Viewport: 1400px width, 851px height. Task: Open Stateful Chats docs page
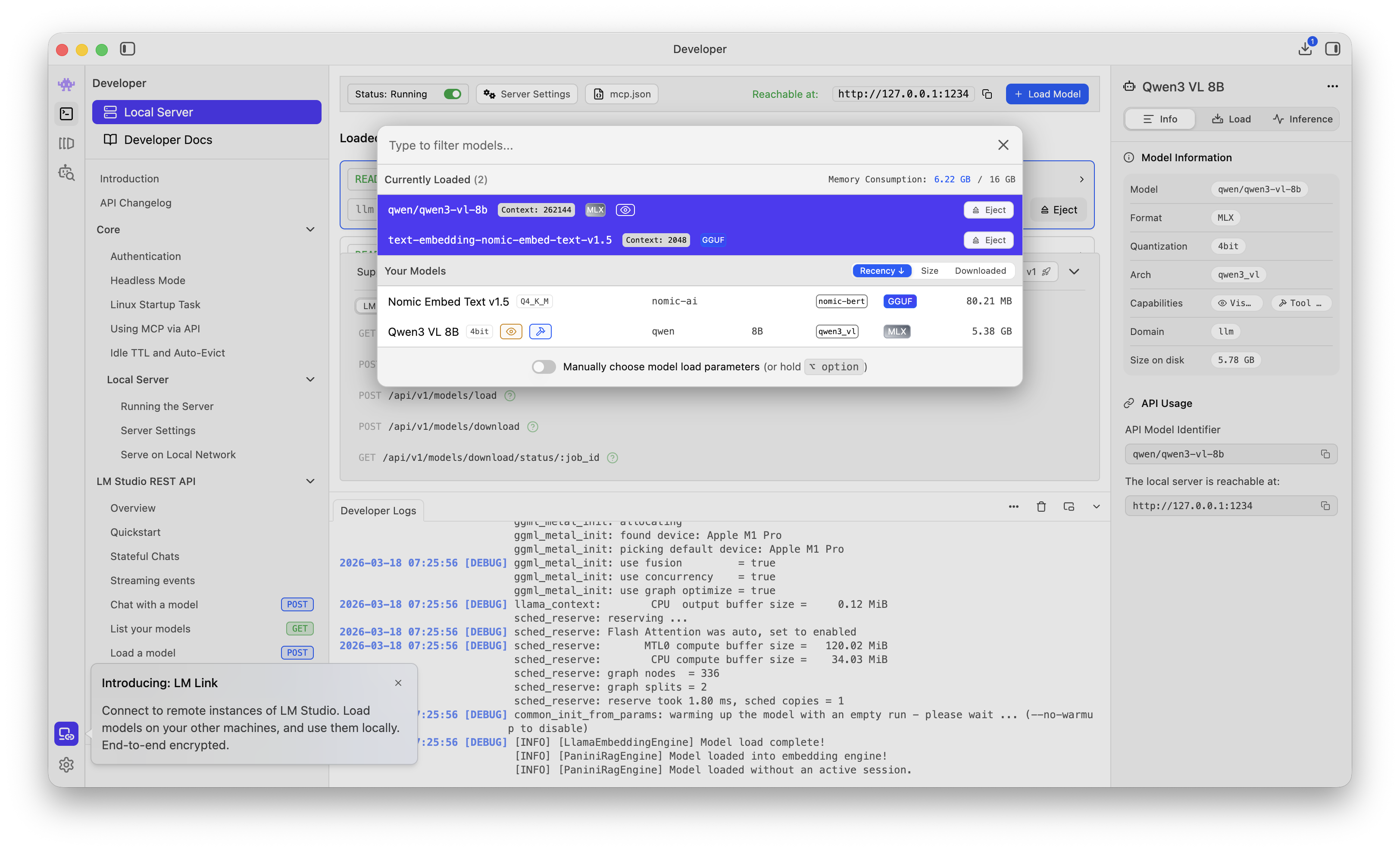pos(145,556)
